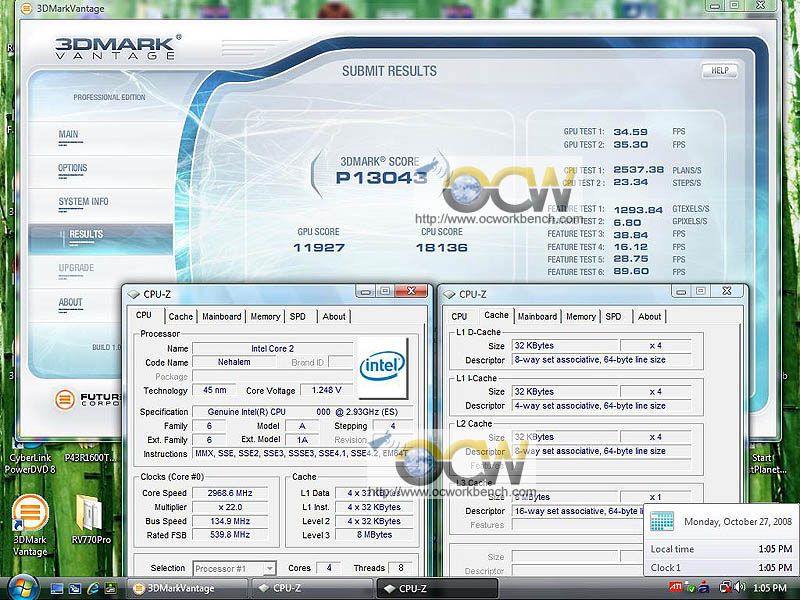Image resolution: width=800 pixels, height=600 pixels.
Task: Click the L1 D-Cache Size 32 KBytes field
Action: coord(565,346)
